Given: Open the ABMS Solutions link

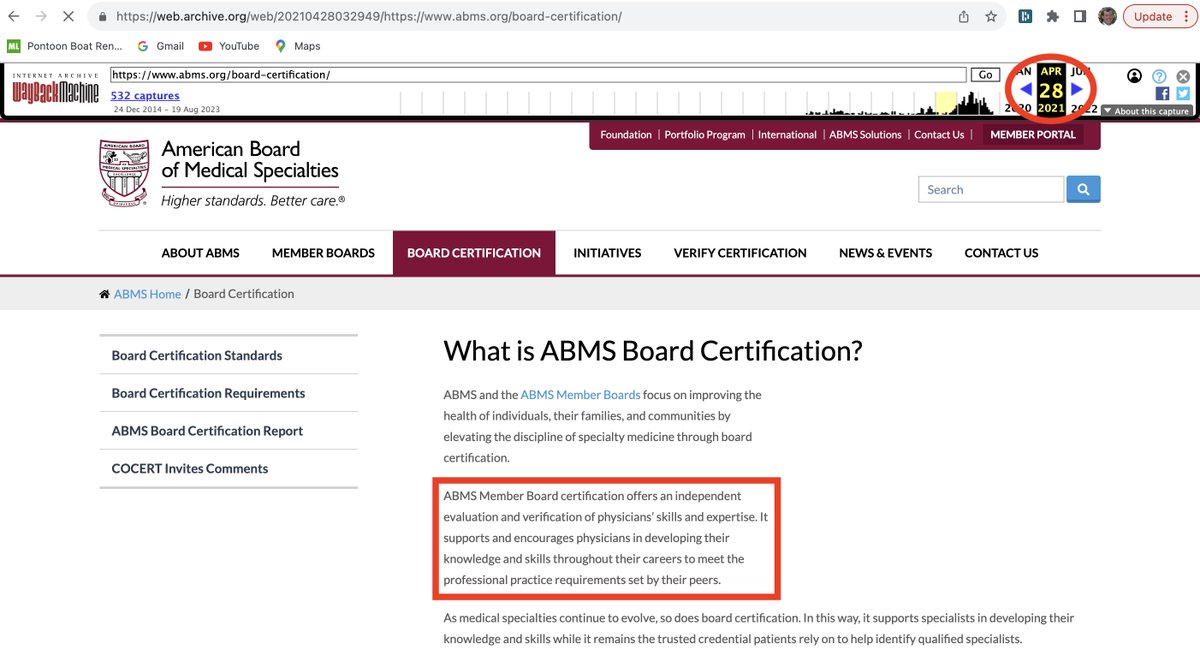Looking at the screenshot, I should coord(866,135).
